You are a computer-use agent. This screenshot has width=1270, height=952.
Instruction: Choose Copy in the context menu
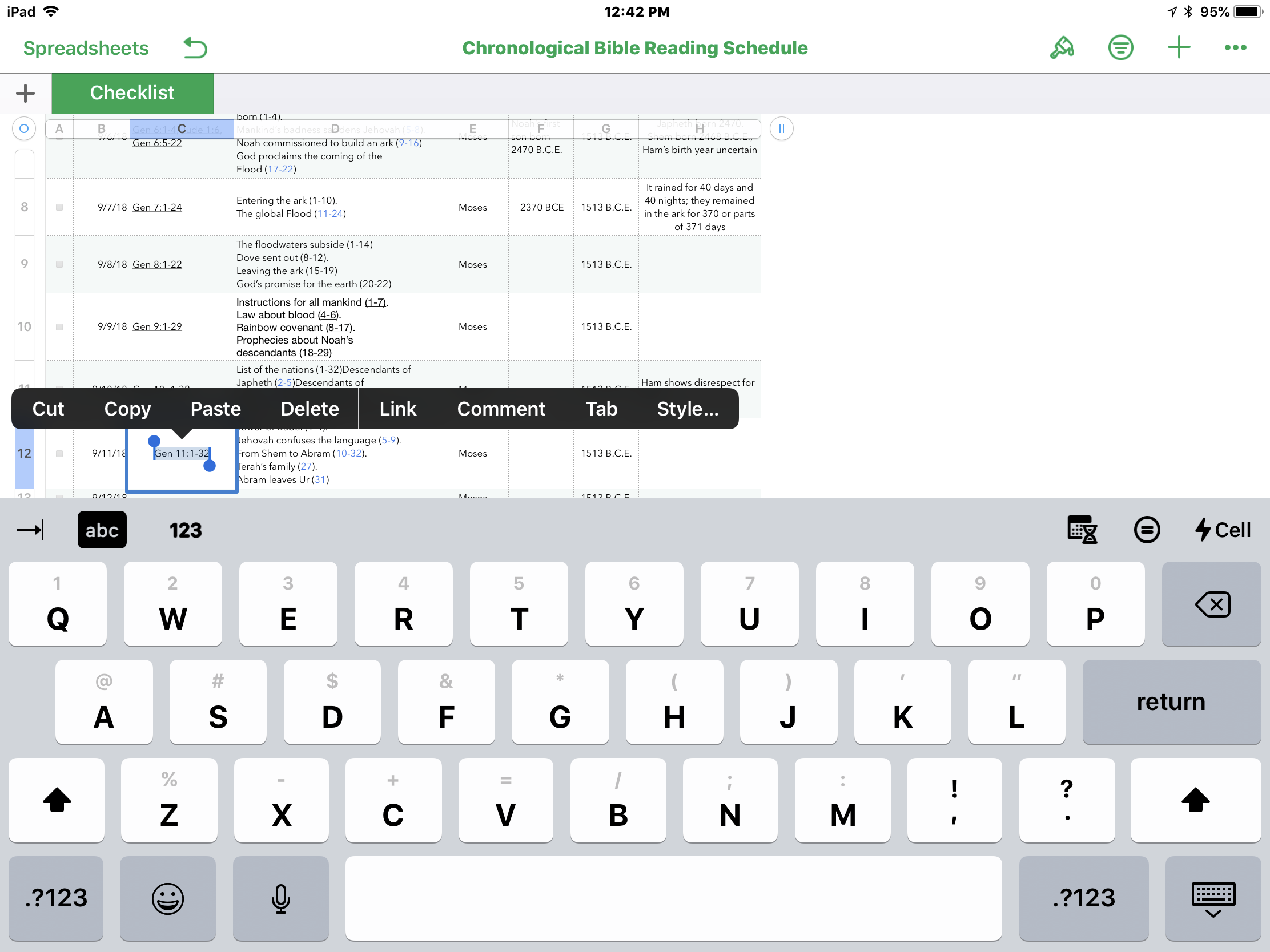point(127,409)
